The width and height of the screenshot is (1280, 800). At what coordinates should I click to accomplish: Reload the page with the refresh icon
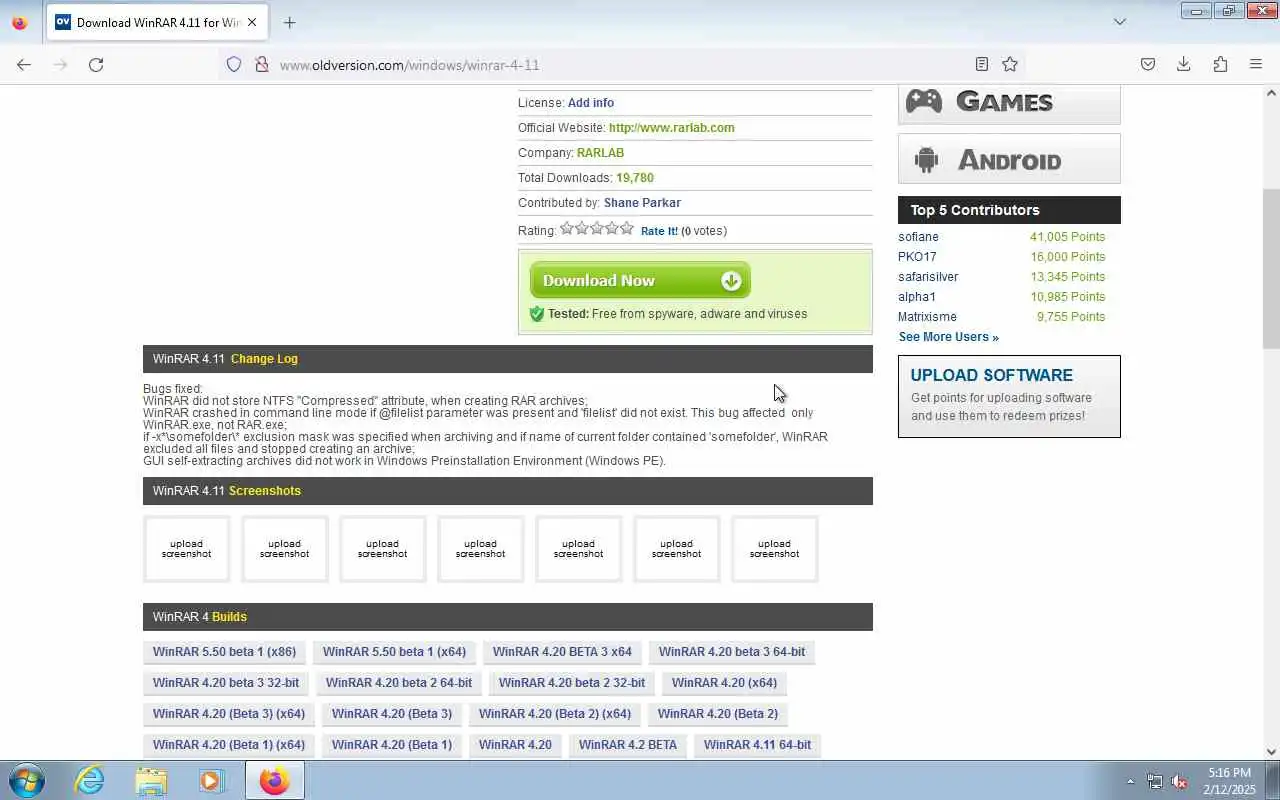96,64
